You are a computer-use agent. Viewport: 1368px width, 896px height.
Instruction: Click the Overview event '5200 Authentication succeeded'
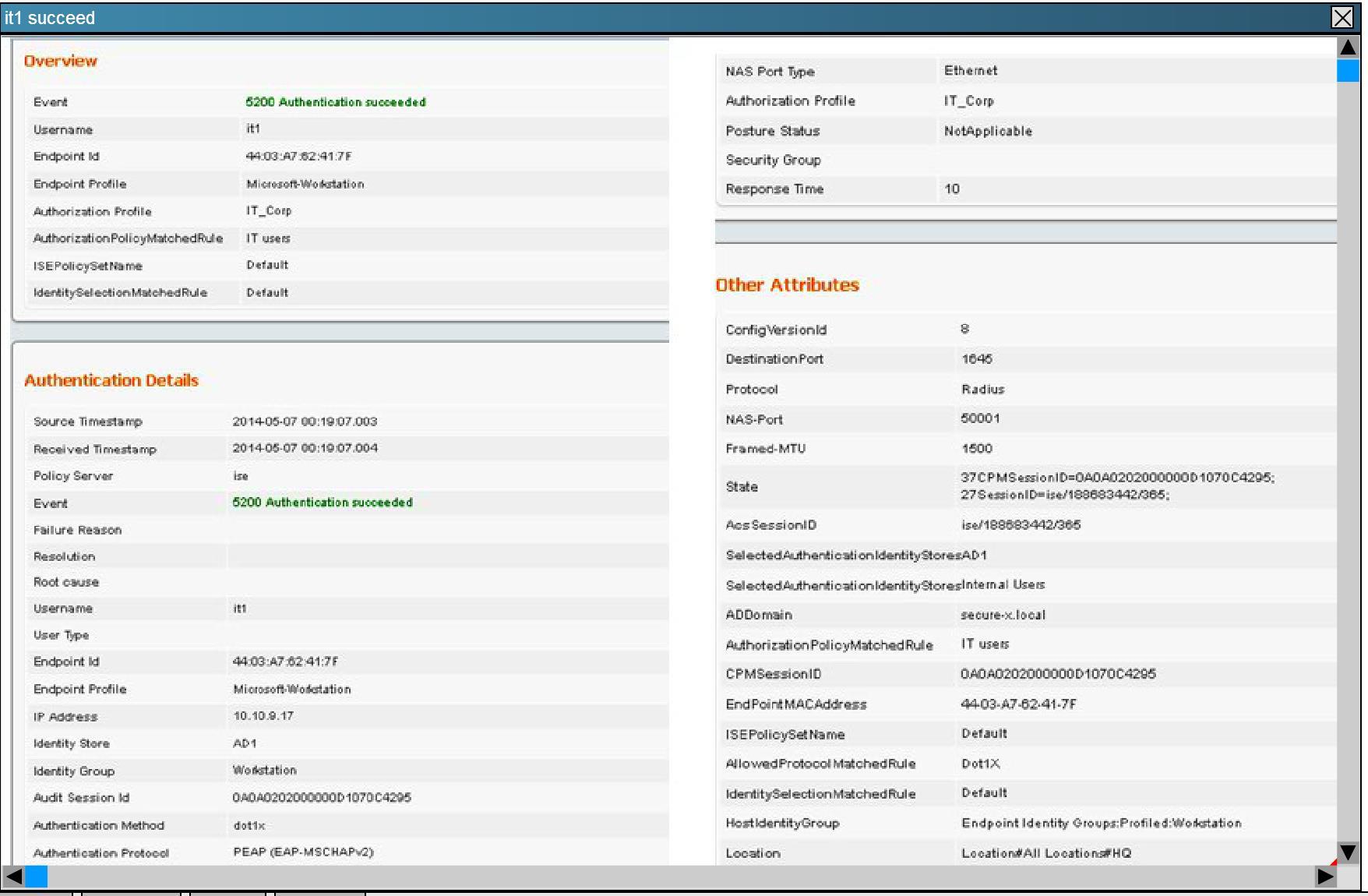[x=335, y=102]
